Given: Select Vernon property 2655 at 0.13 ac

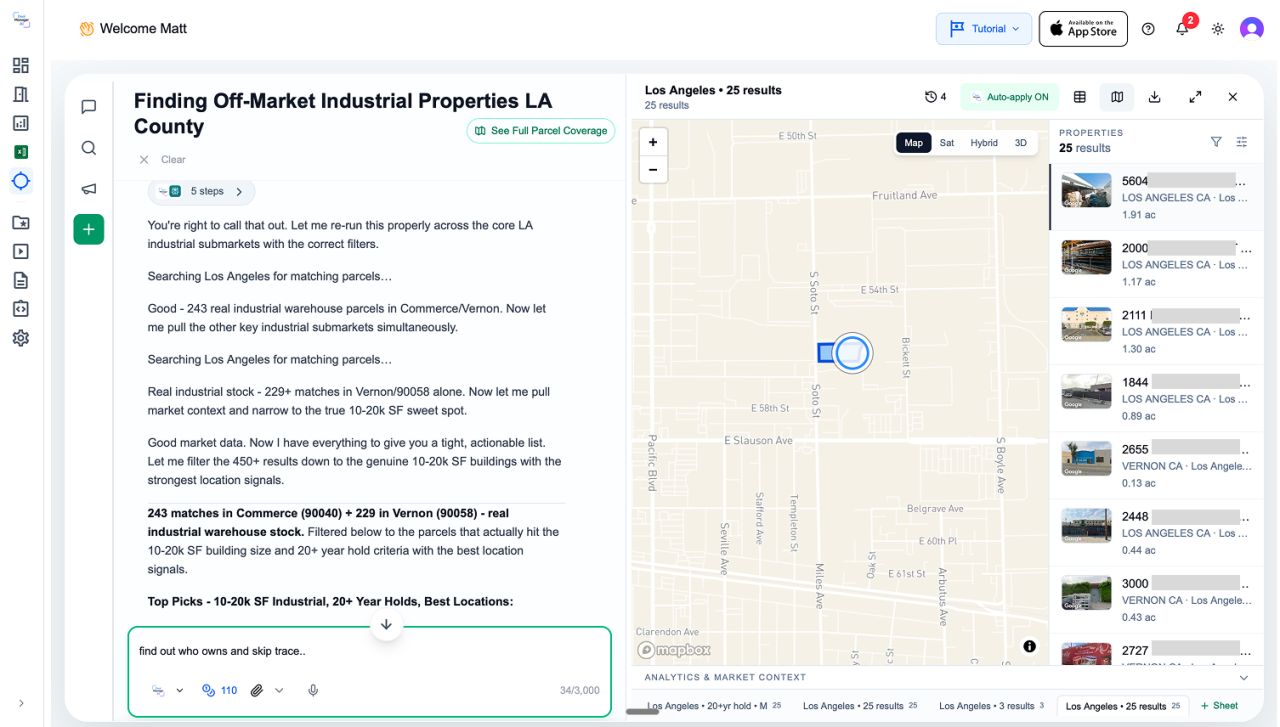Looking at the screenshot, I should tap(1157, 465).
